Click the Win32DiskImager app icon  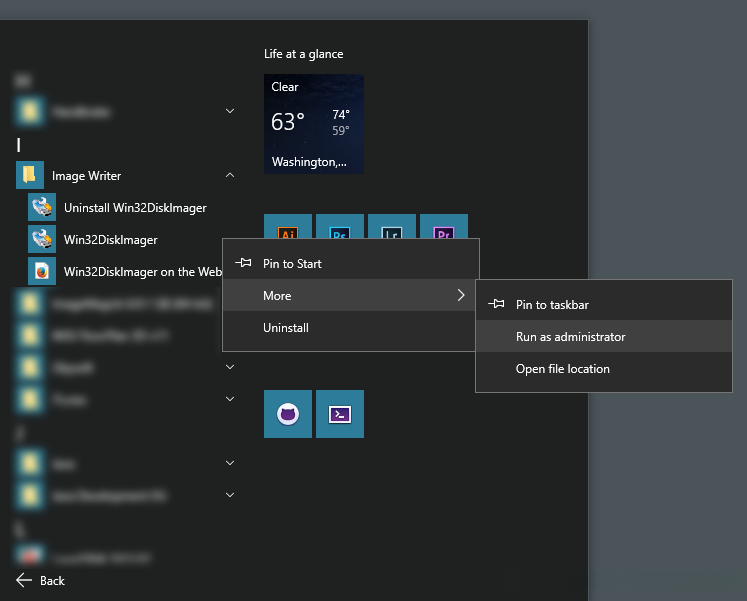pos(42,240)
